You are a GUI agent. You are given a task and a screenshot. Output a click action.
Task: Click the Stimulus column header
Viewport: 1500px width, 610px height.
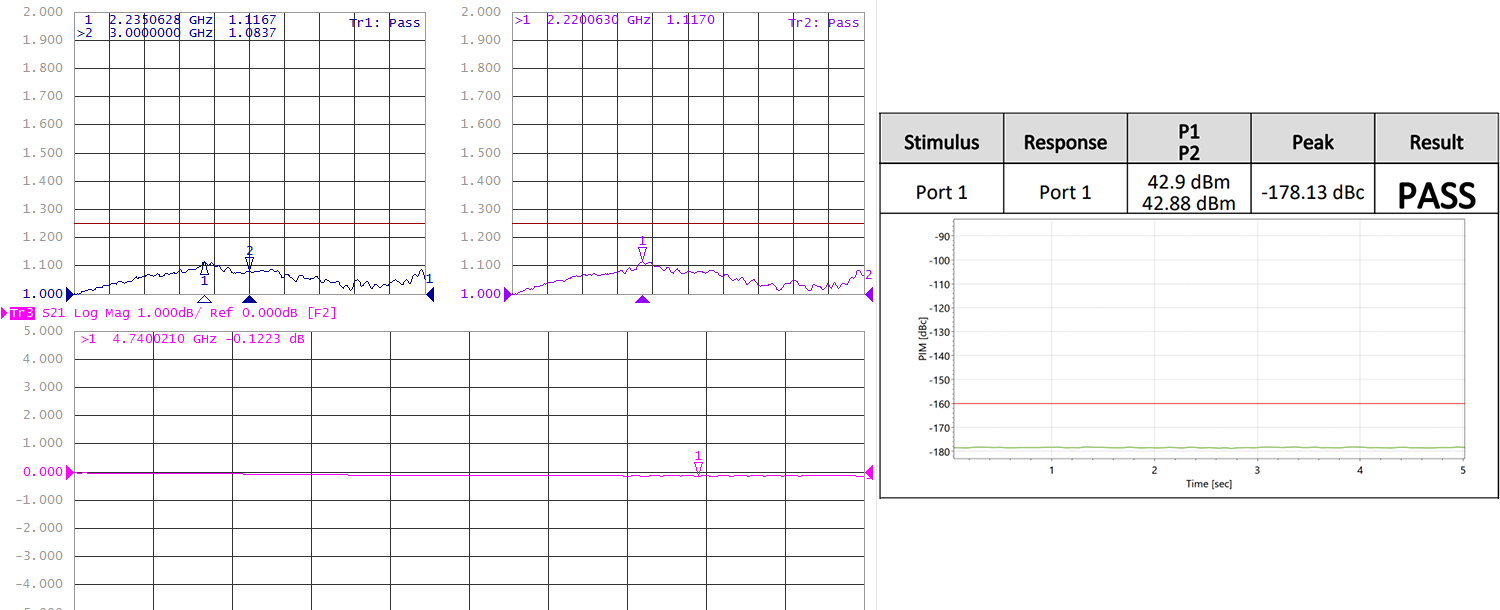pos(941,142)
